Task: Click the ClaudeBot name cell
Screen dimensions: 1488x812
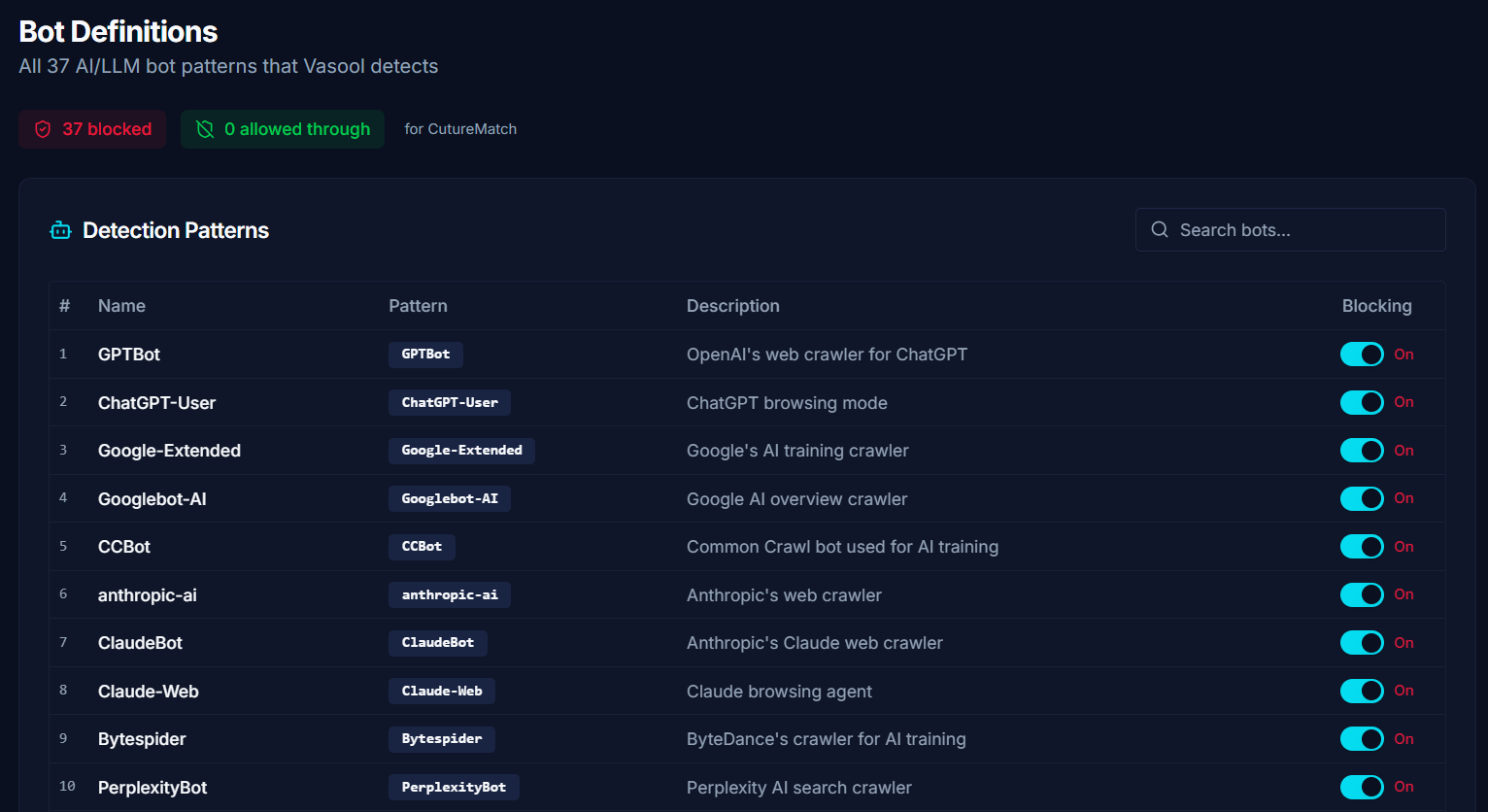Action: [x=140, y=643]
